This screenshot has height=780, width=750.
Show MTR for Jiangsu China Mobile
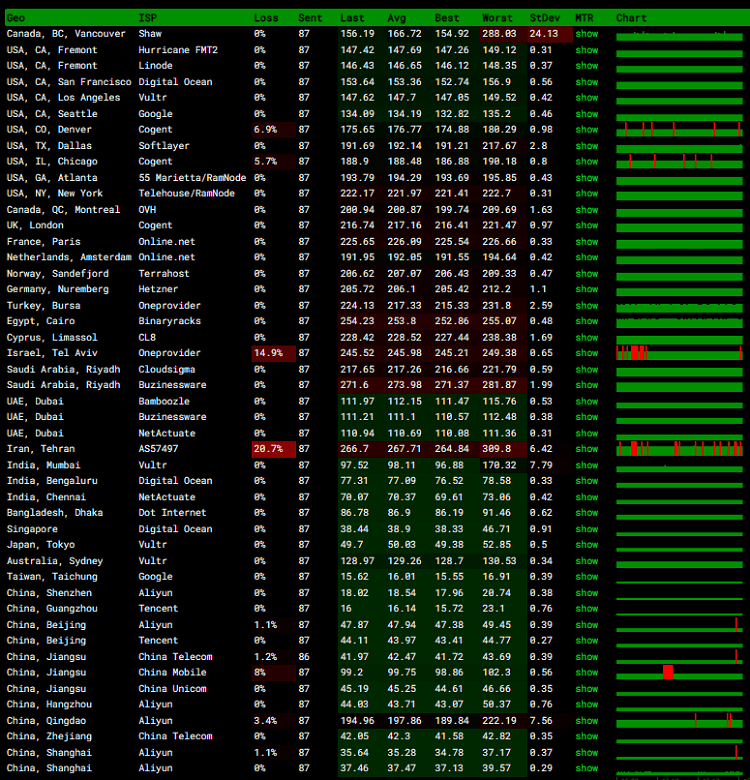tap(587, 673)
